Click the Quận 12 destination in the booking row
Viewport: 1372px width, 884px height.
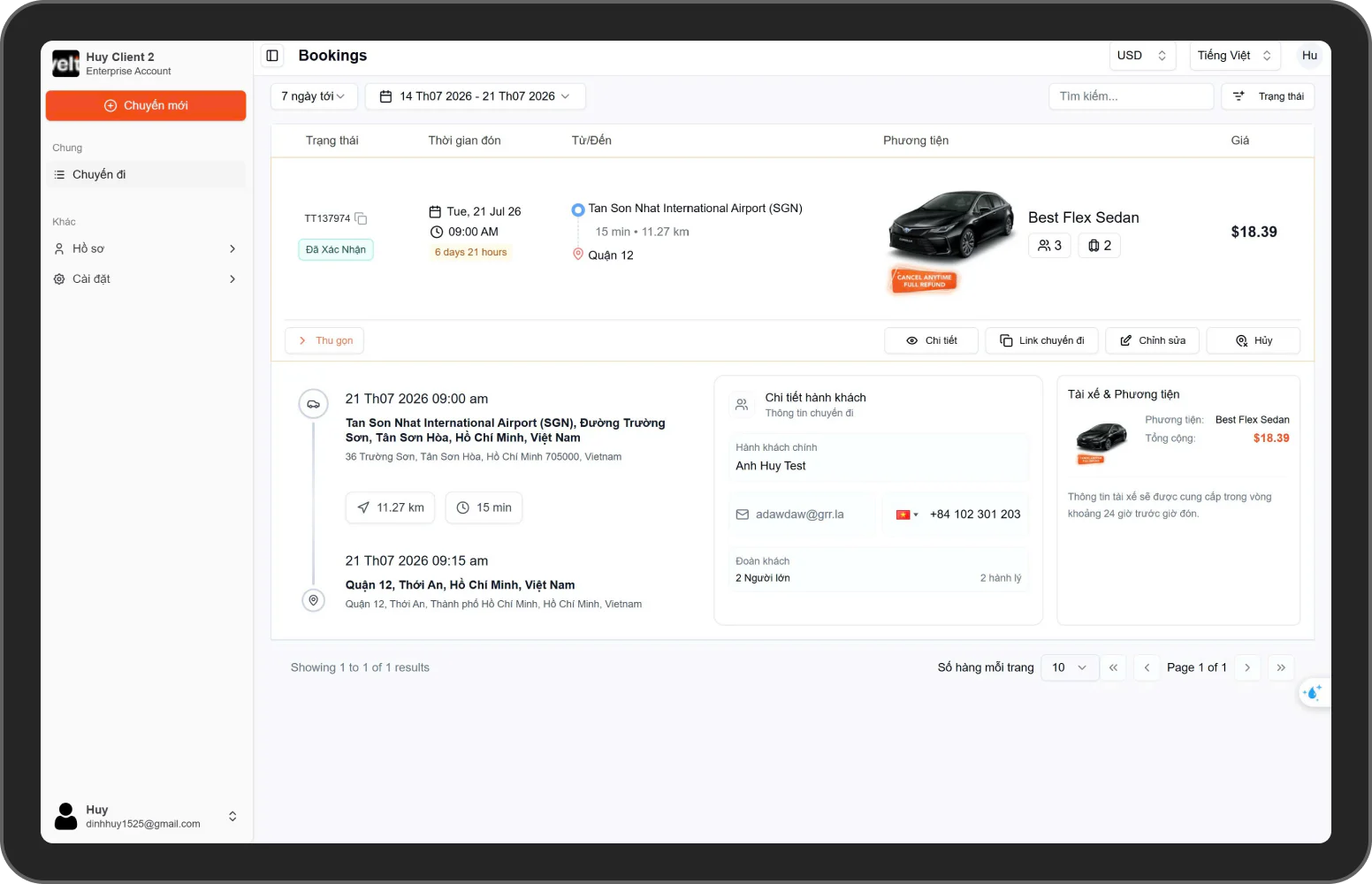(611, 255)
